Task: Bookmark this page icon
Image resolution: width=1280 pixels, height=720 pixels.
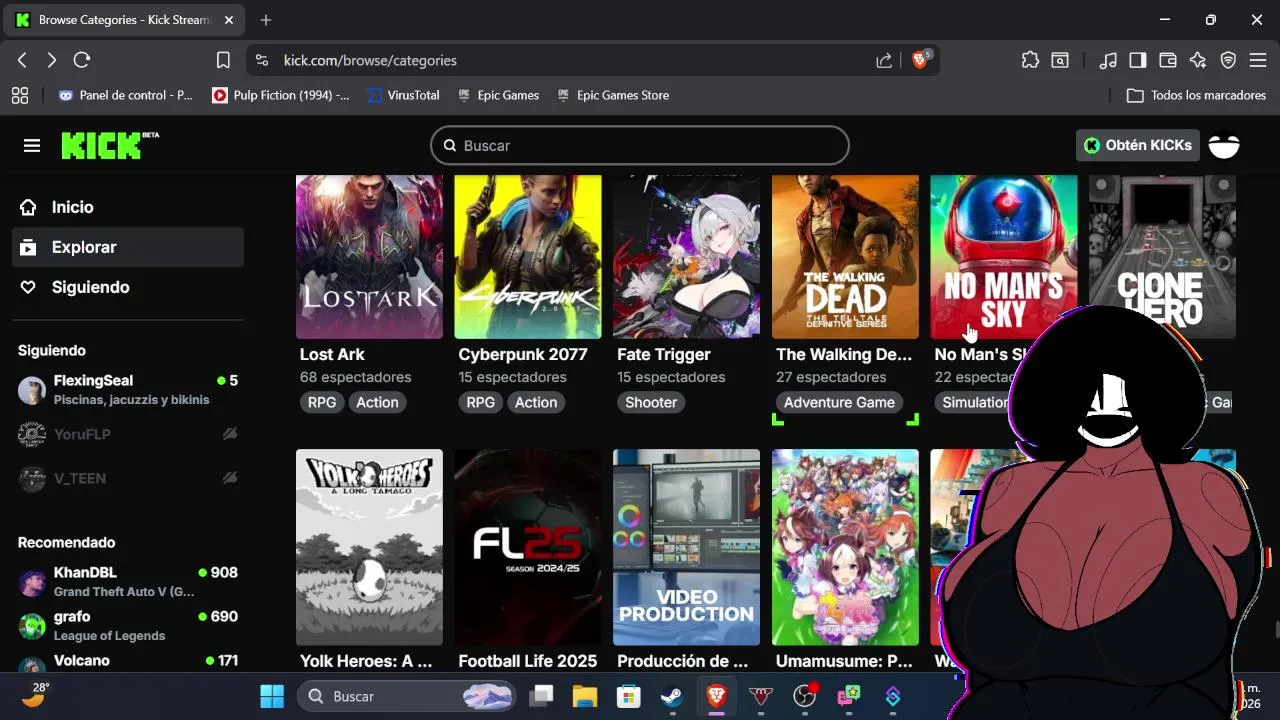Action: pos(223,60)
